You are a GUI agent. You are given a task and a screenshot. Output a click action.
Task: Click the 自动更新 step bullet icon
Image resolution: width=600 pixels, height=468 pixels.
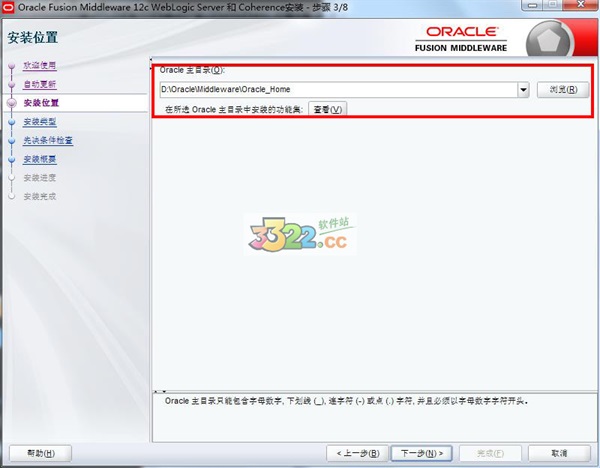pyautogui.click(x=11, y=85)
